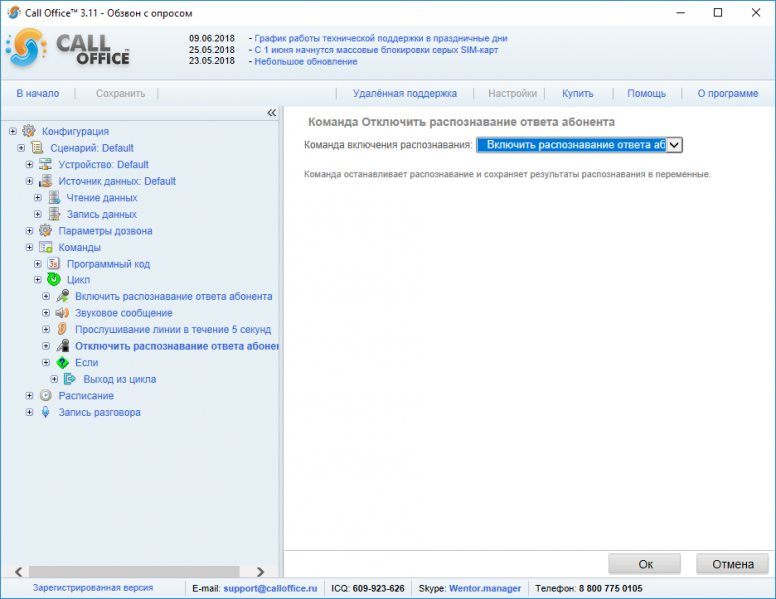Open the Помощь menu
The image size is (776, 599).
tap(646, 94)
